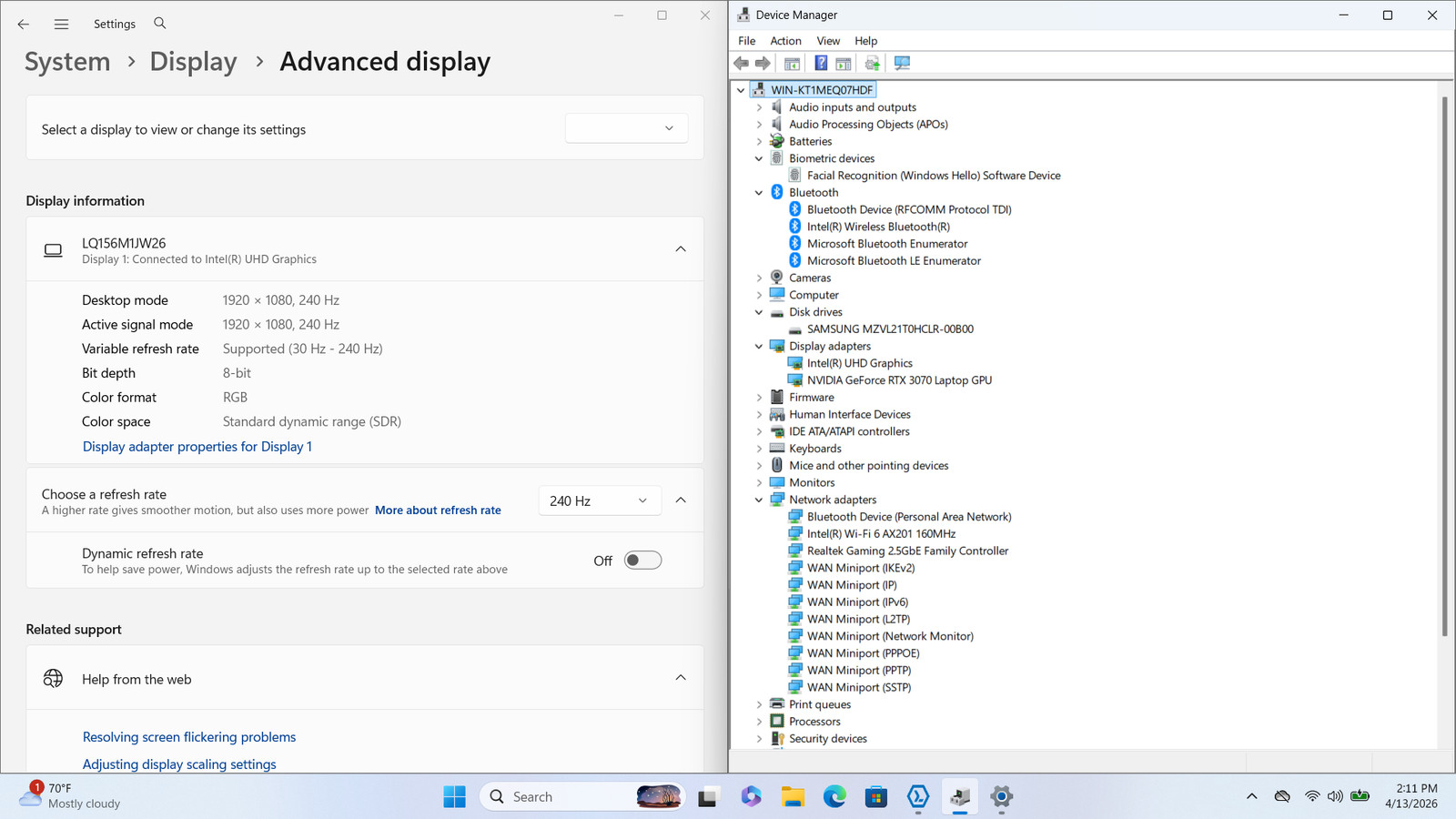The width and height of the screenshot is (1456, 819).
Task: Open Microsoft Store from taskbar
Action: pos(876,797)
